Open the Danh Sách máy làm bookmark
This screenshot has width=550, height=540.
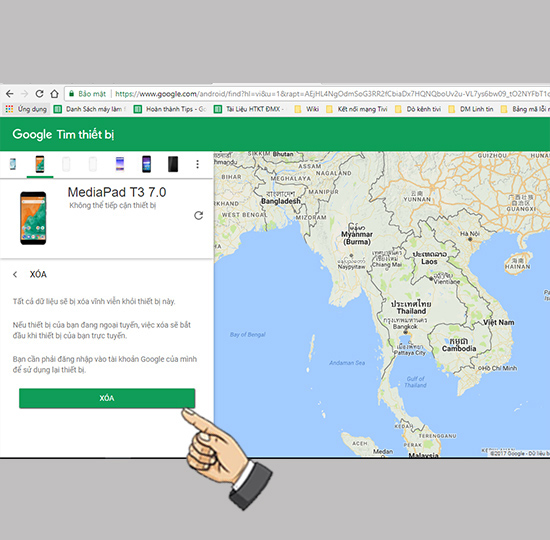(90, 109)
